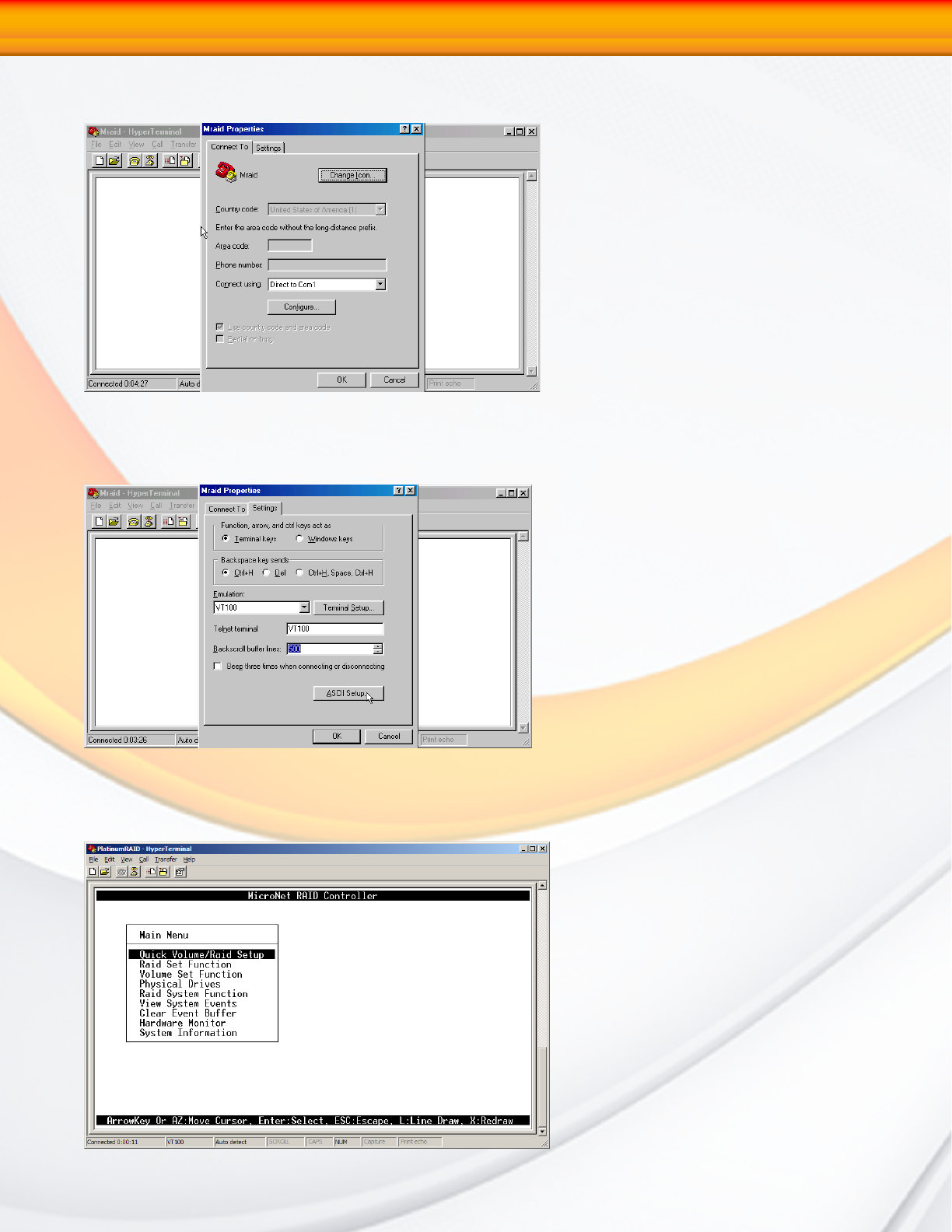
Task: Click the Open folder icon in PlatinumRAID toolbar
Action: click(105, 872)
